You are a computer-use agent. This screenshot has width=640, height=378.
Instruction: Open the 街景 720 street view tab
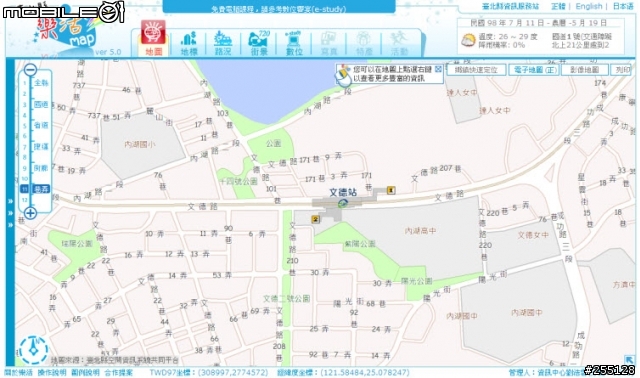tap(259, 43)
